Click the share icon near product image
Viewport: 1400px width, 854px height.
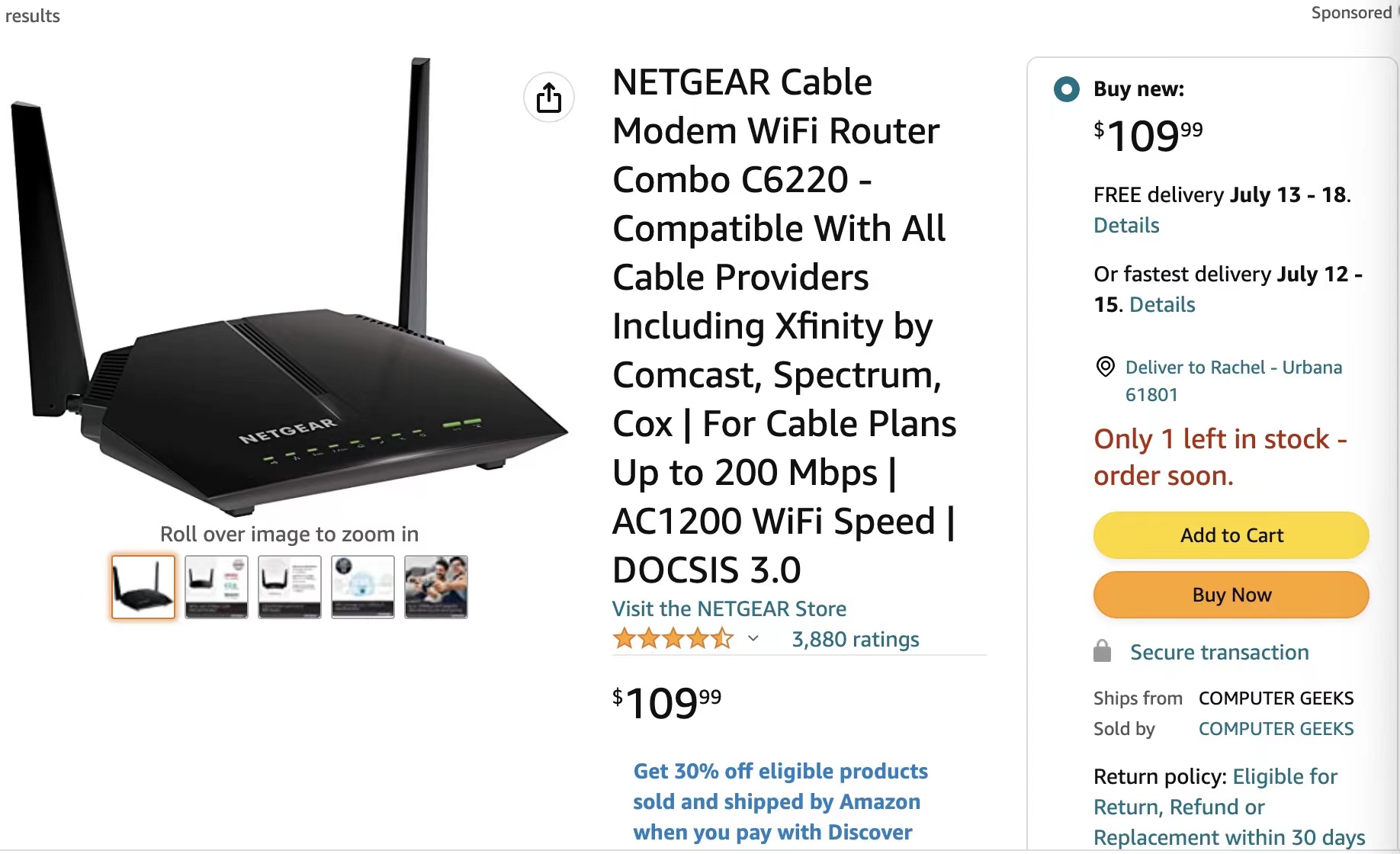point(548,98)
